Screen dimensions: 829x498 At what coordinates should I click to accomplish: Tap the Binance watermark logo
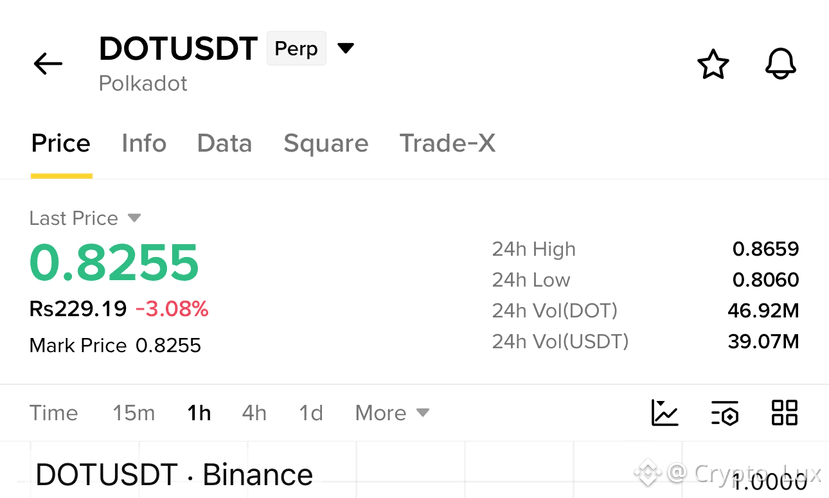(647, 472)
